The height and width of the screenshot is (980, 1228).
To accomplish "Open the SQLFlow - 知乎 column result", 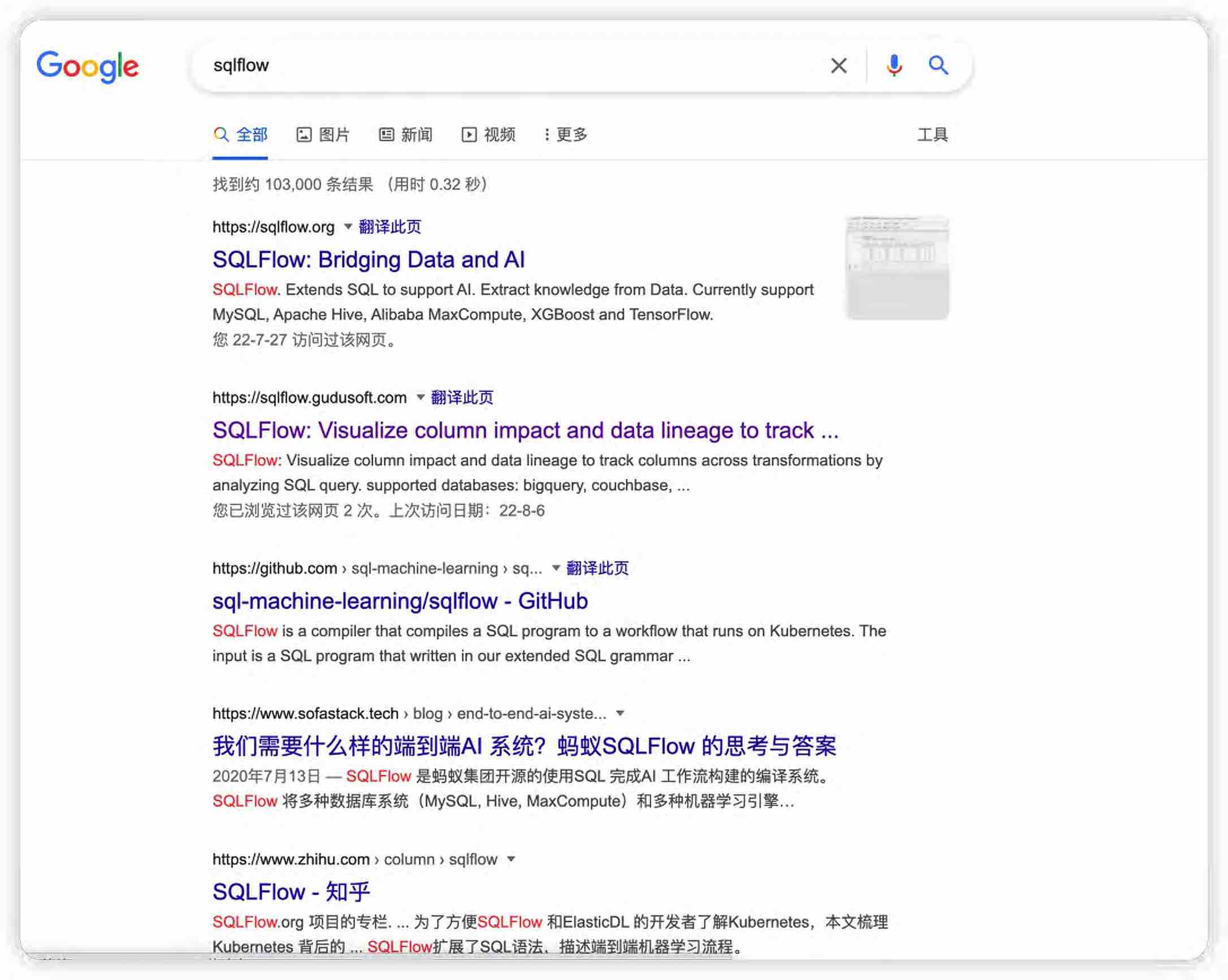I will [291, 892].
